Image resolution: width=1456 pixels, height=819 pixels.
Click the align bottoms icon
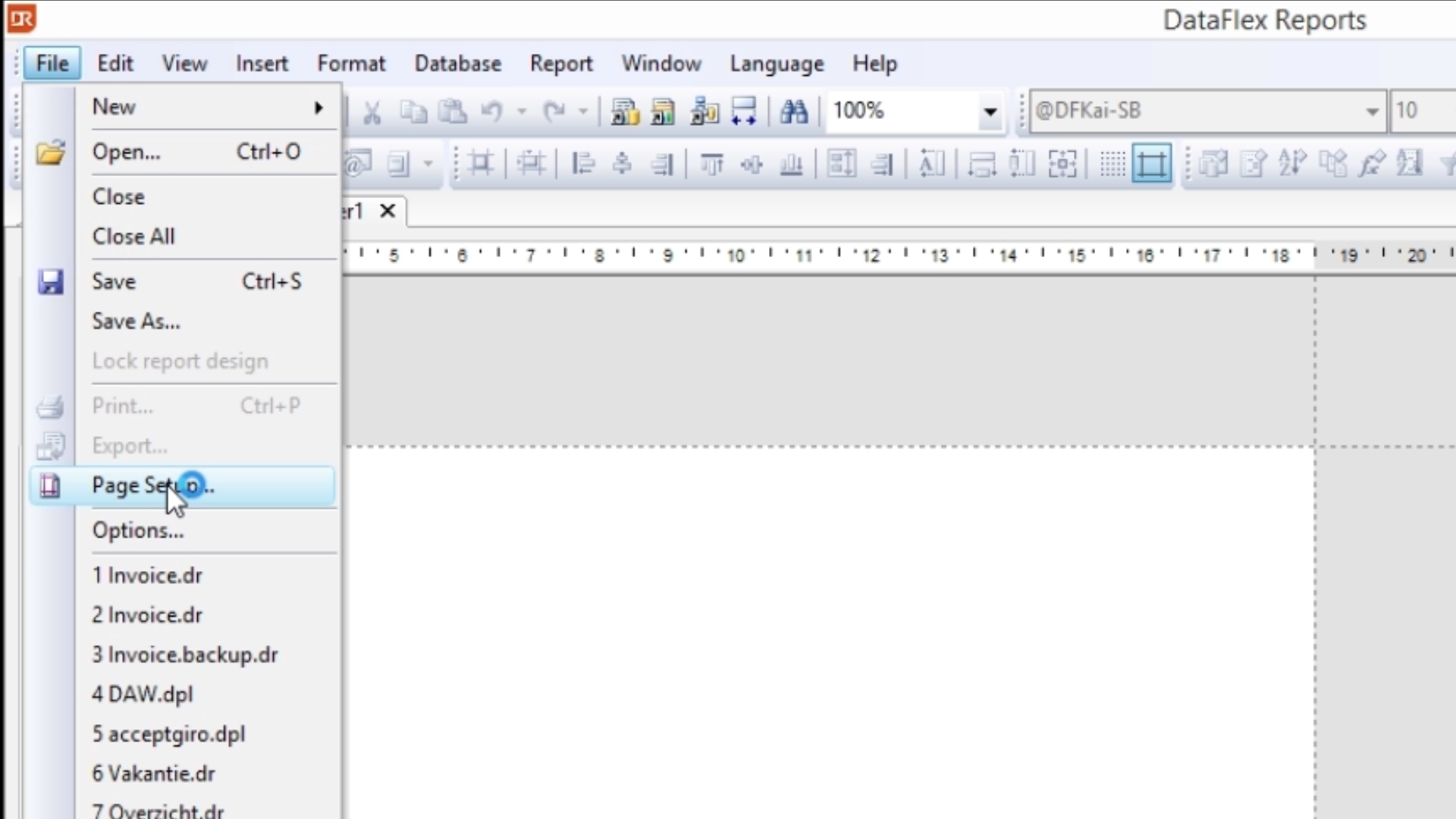coord(791,164)
